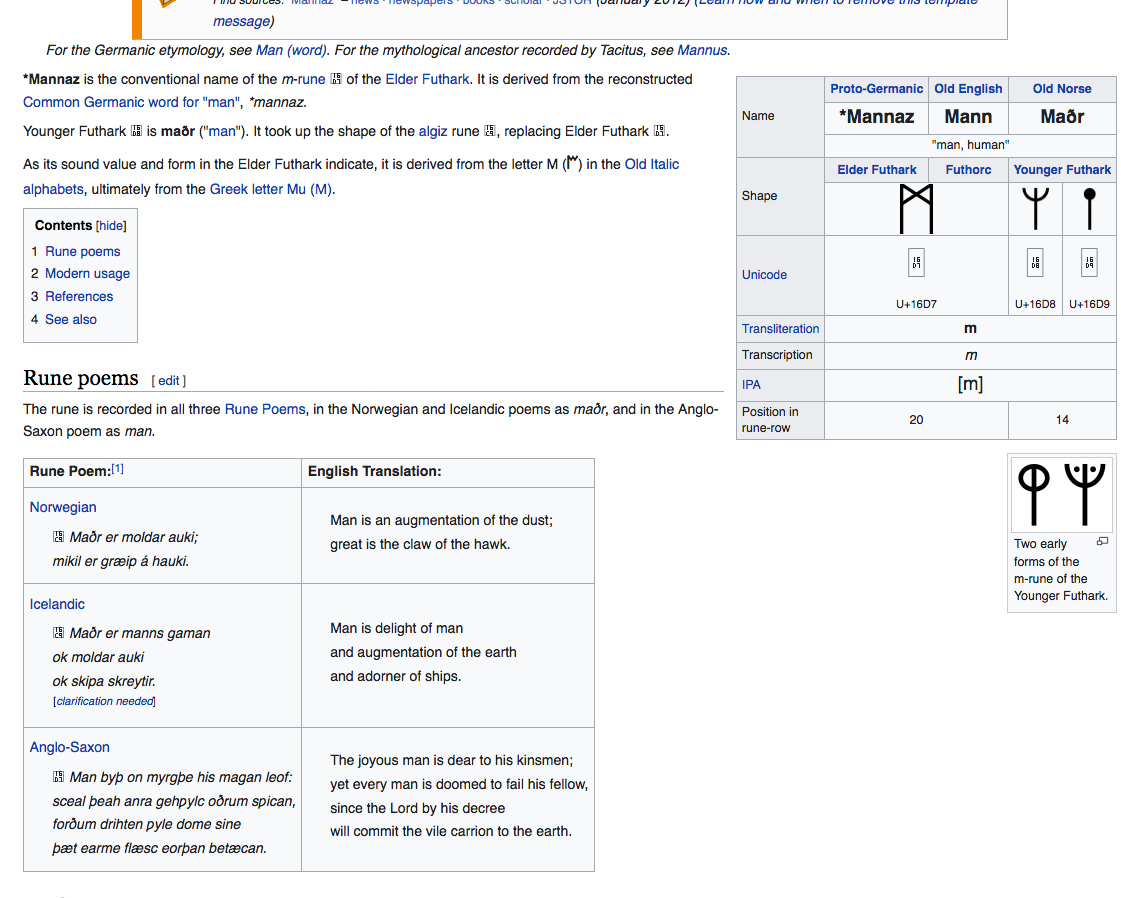
Task: Click the Unicode link in infobox
Action: (x=764, y=275)
